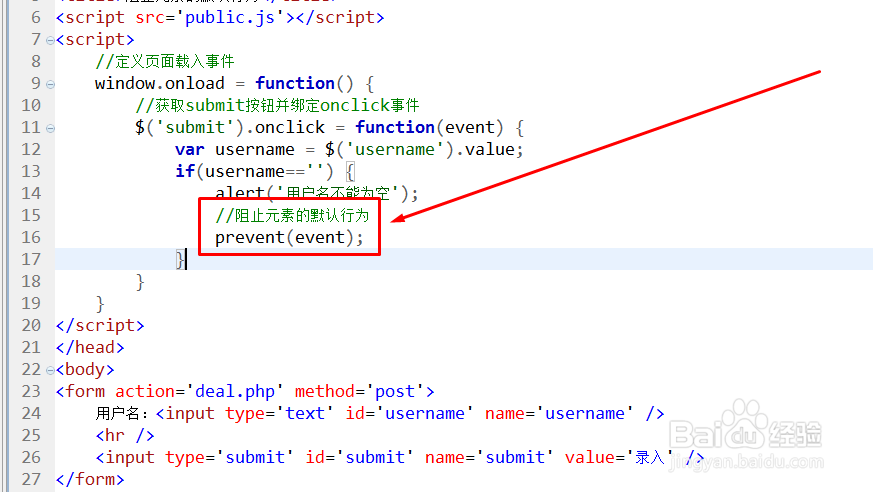Collapse the body tag fold at line 22
873x492 pixels.
coord(51,370)
